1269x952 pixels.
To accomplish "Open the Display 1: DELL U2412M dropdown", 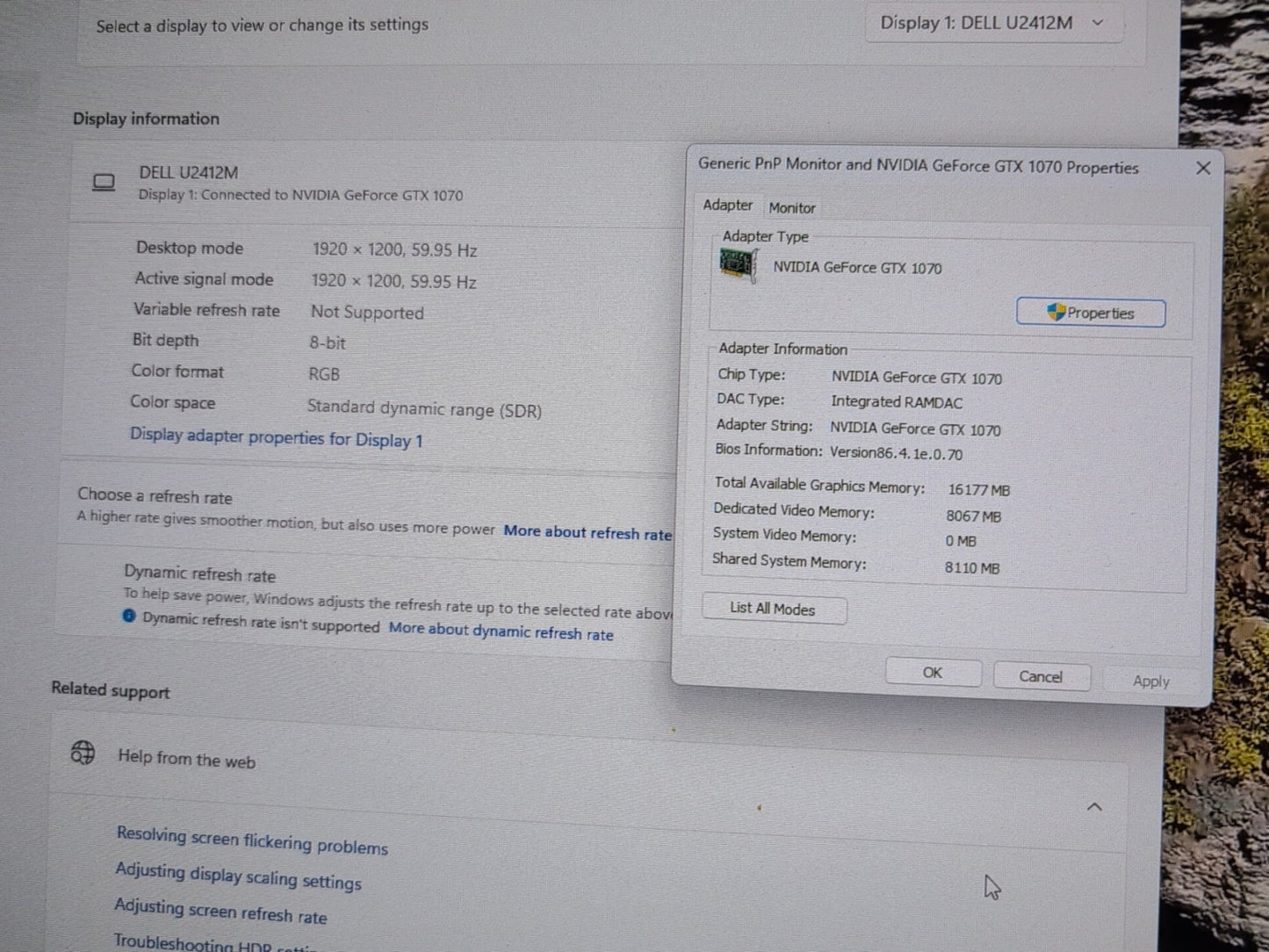I will coord(993,24).
